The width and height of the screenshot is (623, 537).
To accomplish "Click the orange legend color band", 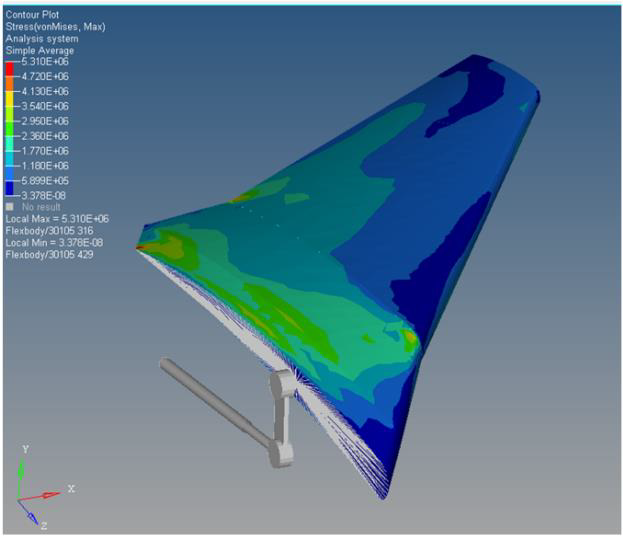I will click(x=10, y=83).
